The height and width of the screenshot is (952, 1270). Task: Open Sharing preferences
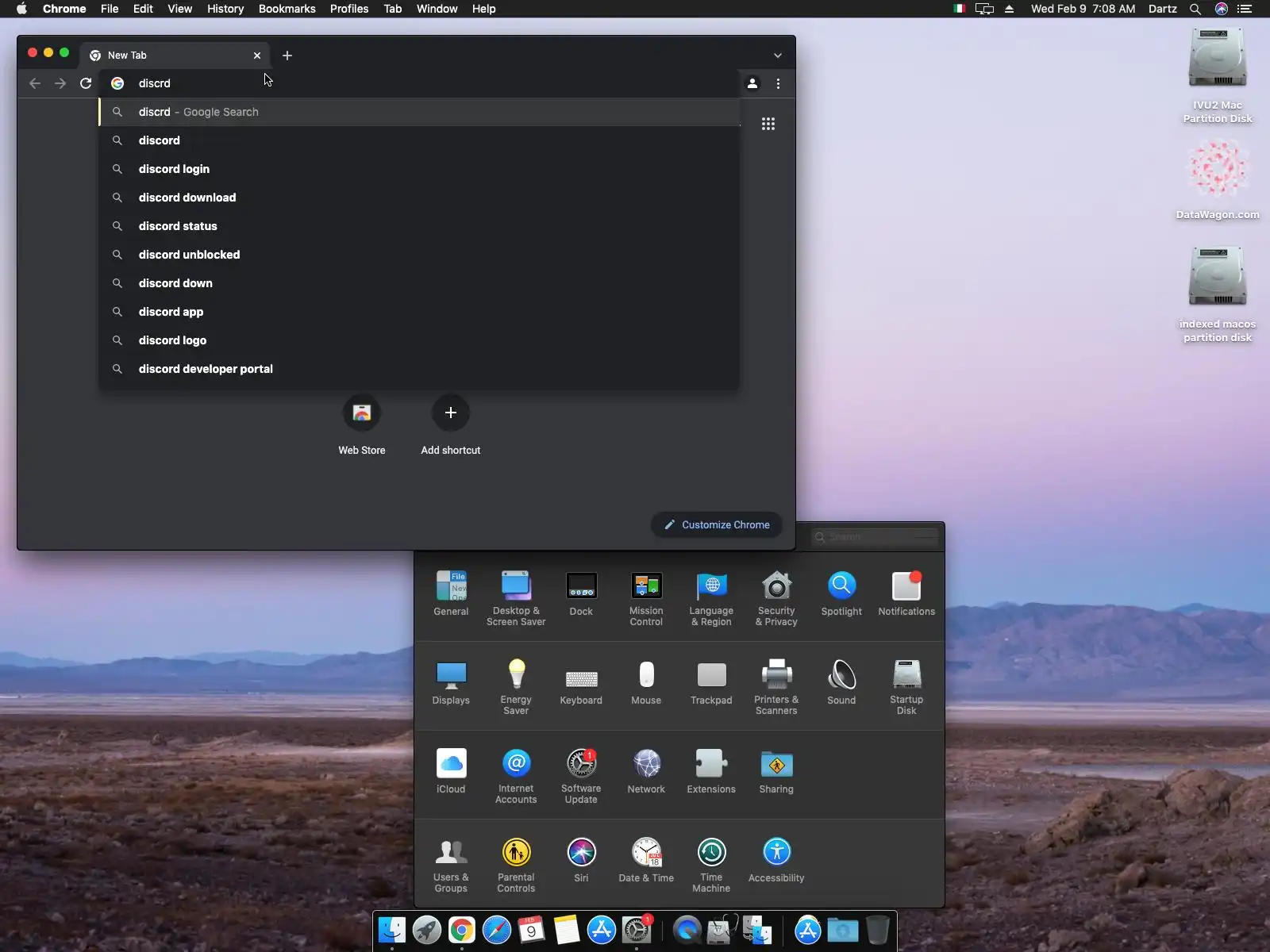coord(776,770)
